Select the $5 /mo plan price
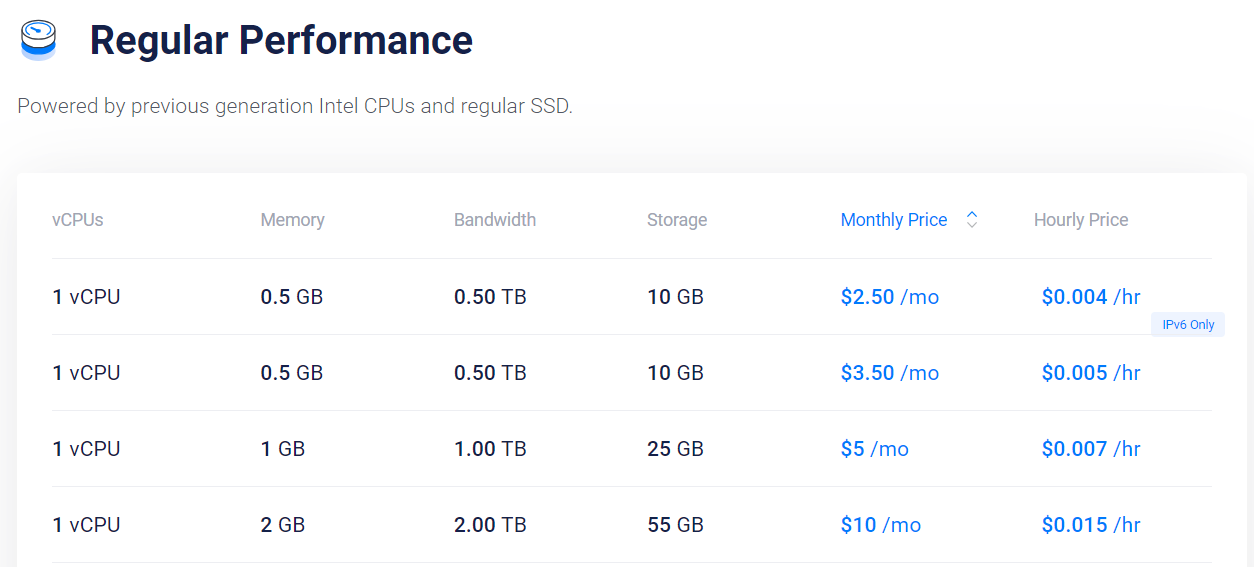Viewport: 1254px width, 567px height. [x=875, y=449]
